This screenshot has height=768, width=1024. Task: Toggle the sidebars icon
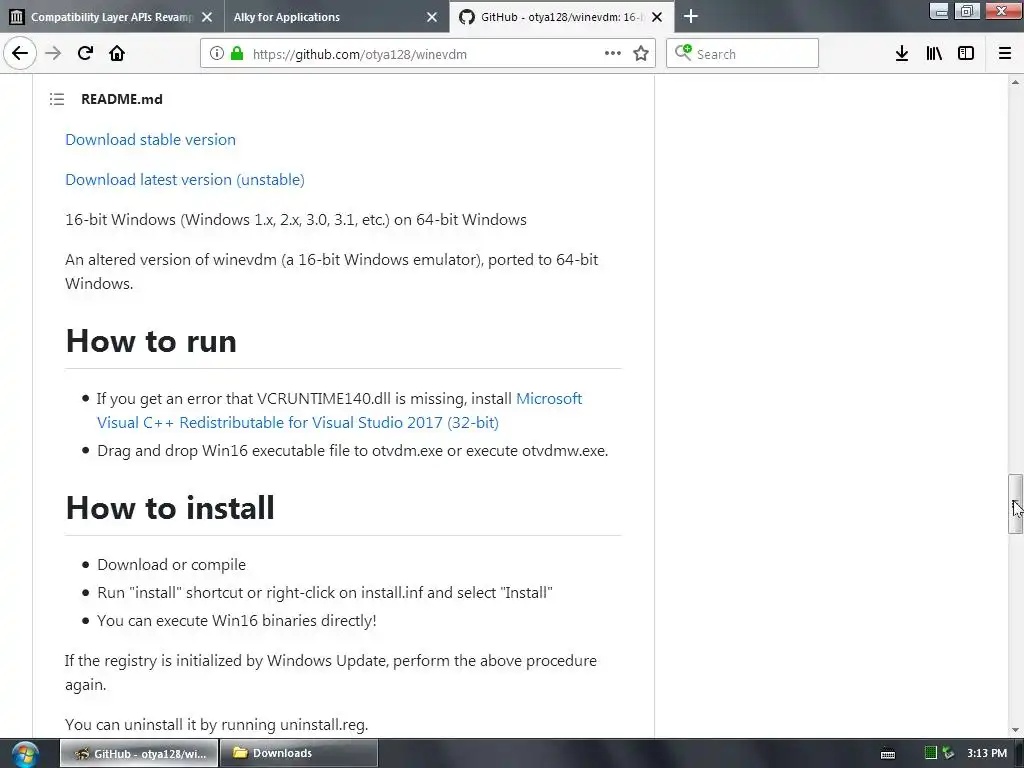966,54
